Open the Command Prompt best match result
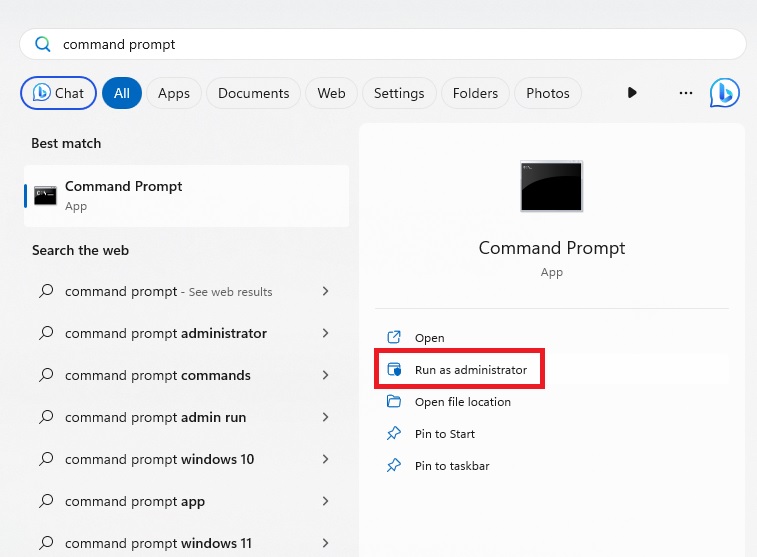 pos(186,196)
